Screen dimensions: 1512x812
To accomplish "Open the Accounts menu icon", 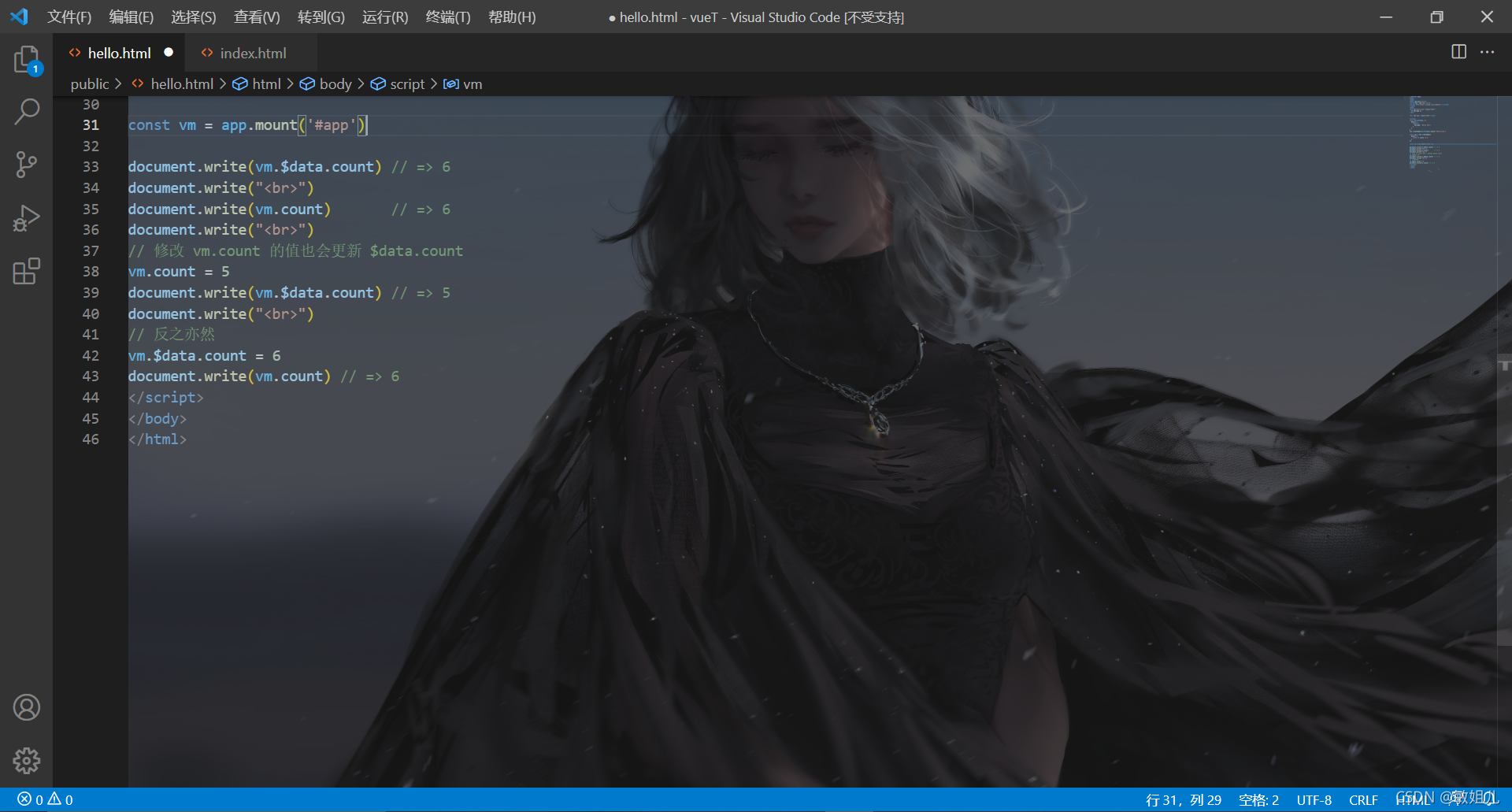I will 27,707.
